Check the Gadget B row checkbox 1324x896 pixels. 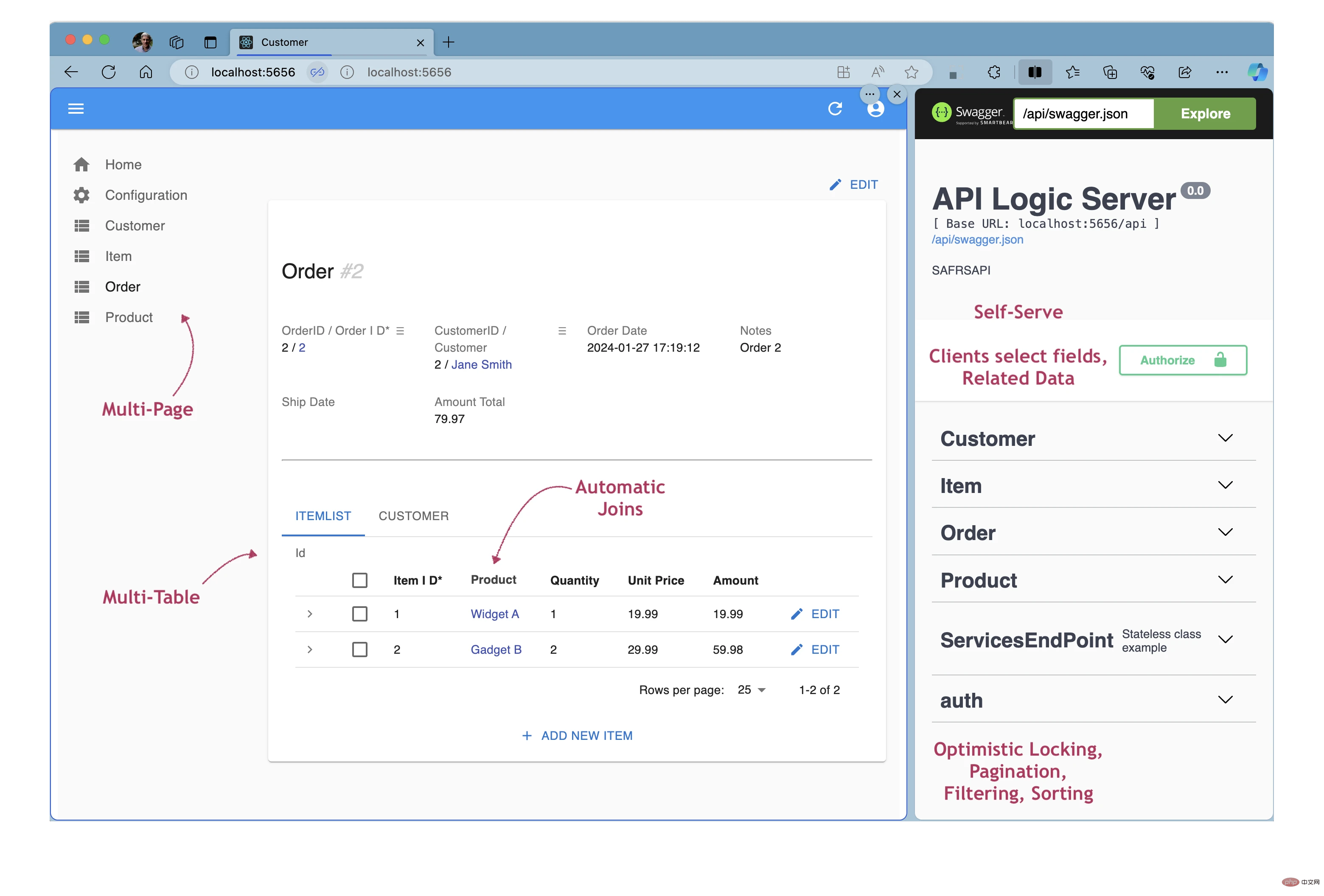[359, 650]
